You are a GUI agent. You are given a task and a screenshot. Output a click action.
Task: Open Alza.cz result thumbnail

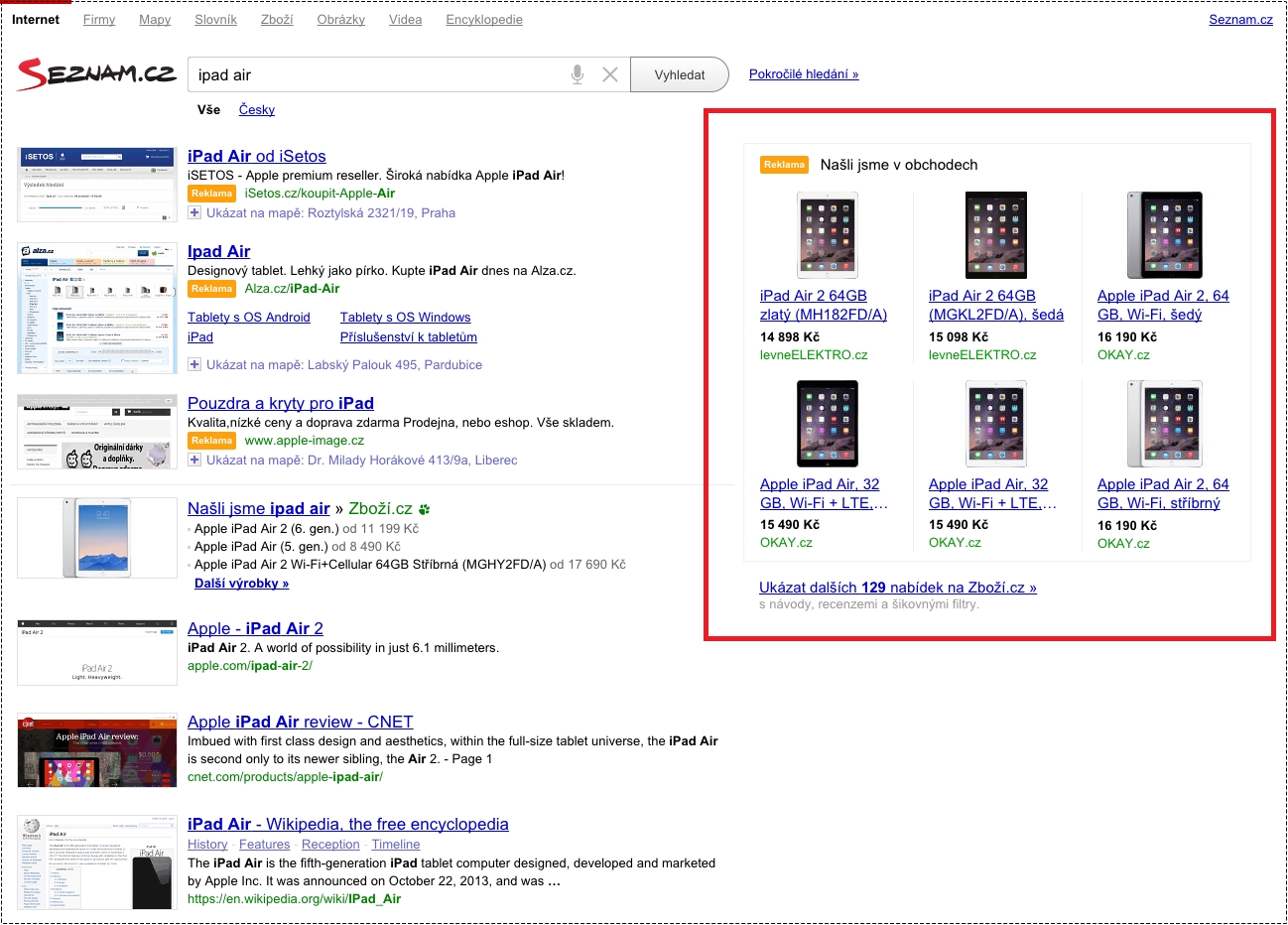tap(96, 308)
